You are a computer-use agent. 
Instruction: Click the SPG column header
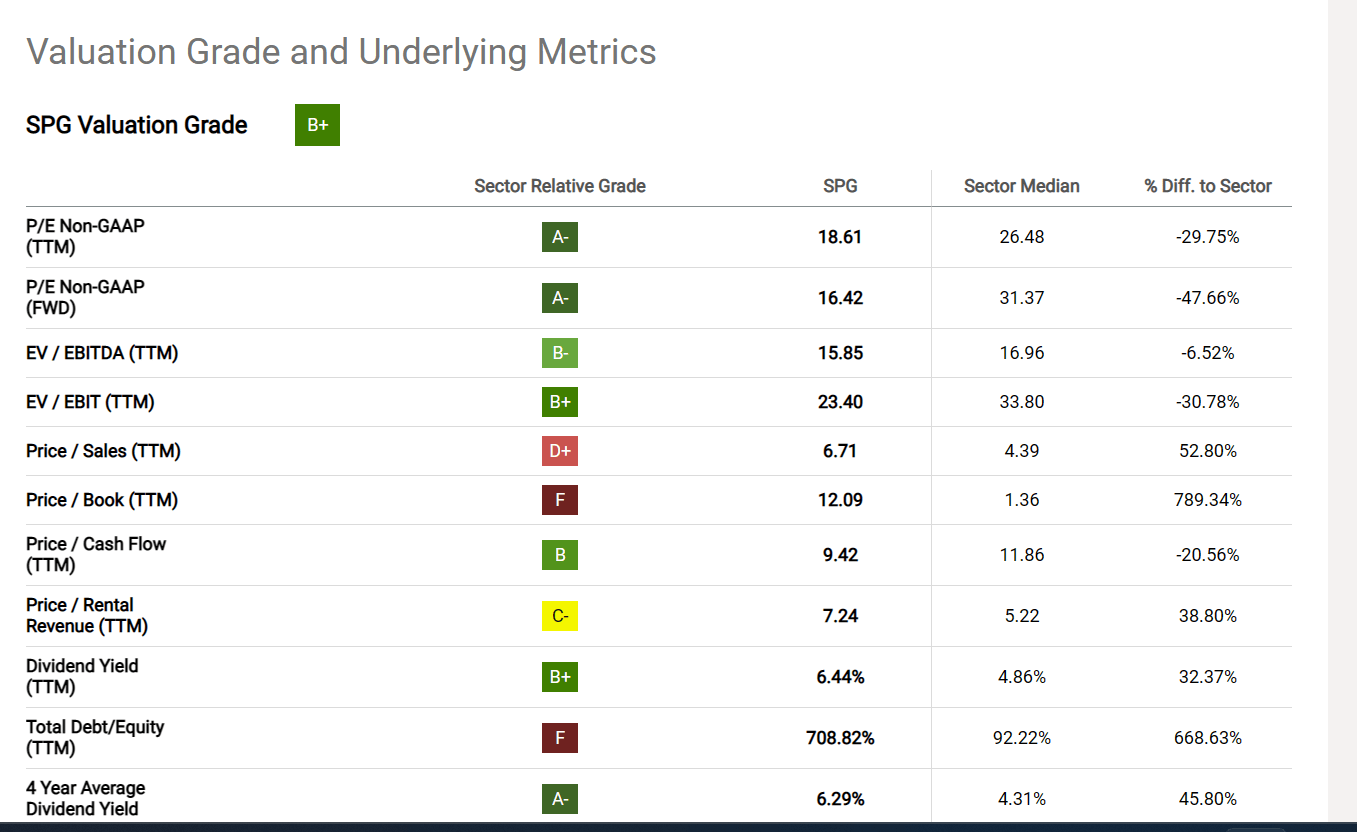[x=840, y=186]
